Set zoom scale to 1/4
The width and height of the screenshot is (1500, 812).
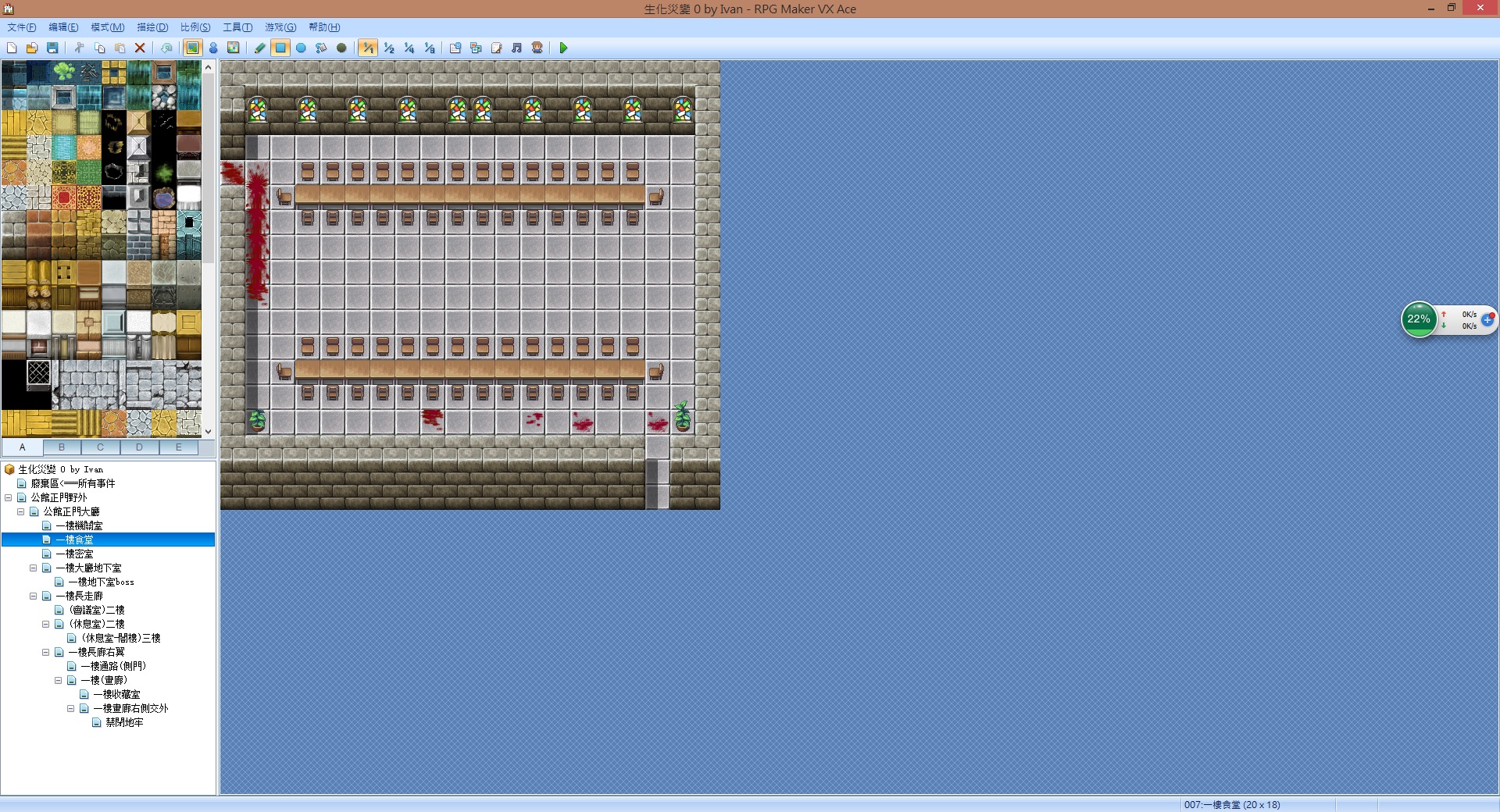(x=409, y=48)
